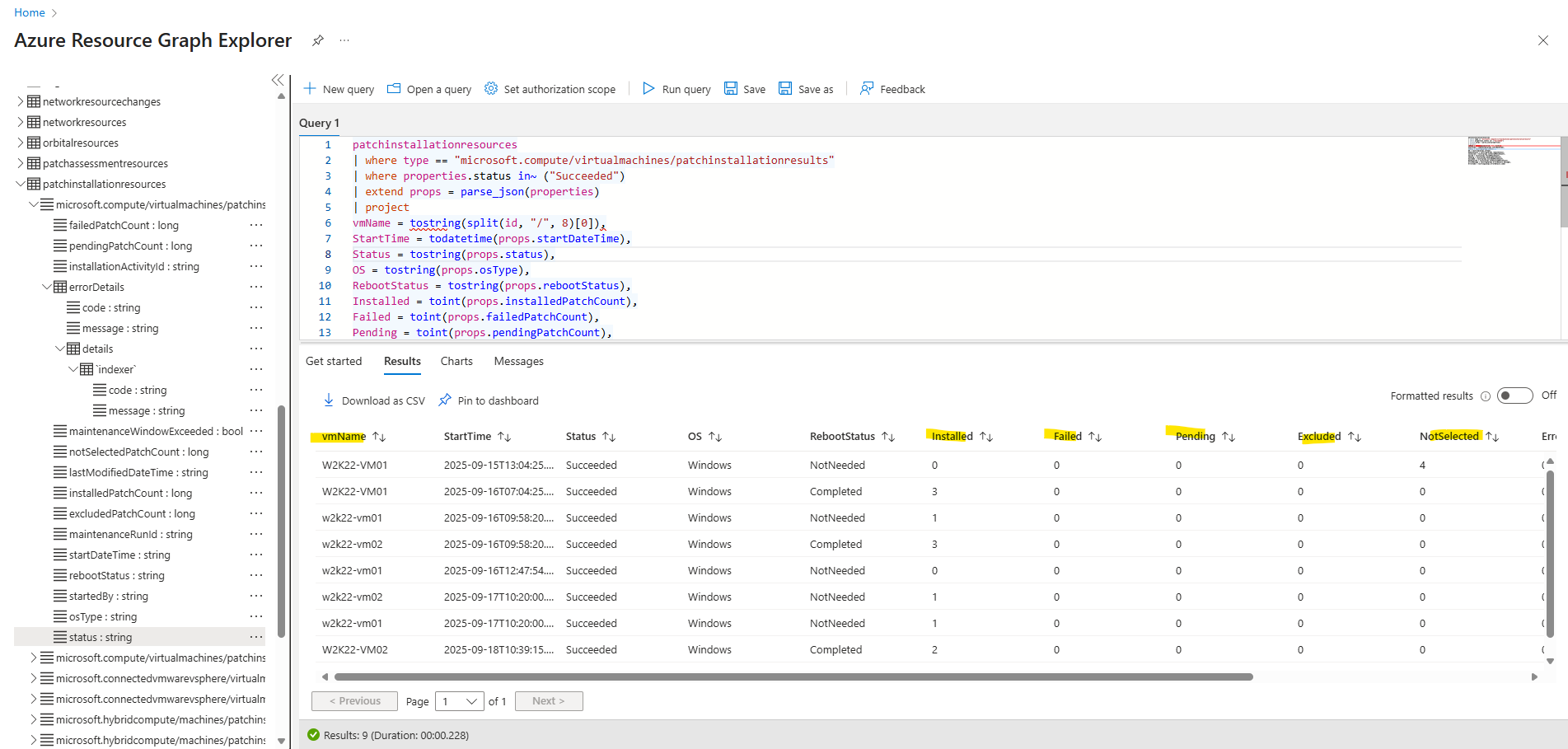Pin Azure Resource Graph Explorer blade
Viewport: 1568px width, 749px height.
click(318, 40)
